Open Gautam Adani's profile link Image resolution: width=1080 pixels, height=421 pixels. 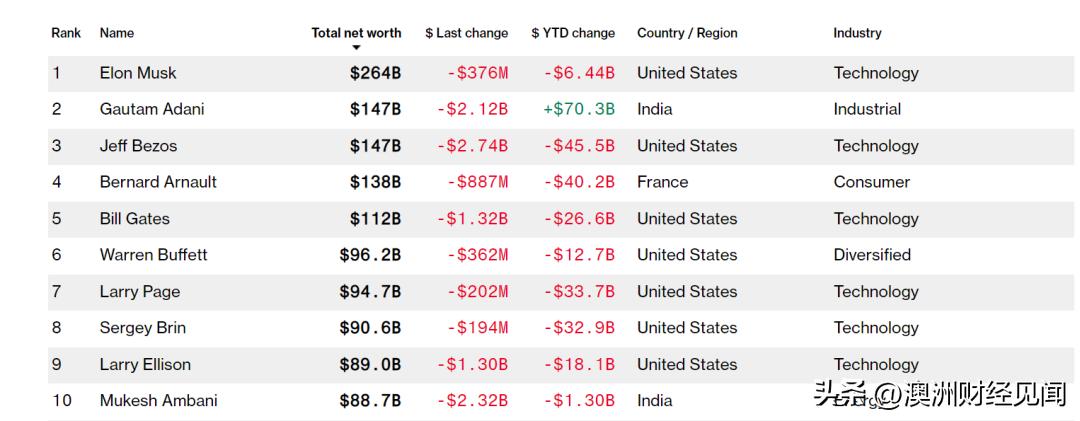click(152, 109)
